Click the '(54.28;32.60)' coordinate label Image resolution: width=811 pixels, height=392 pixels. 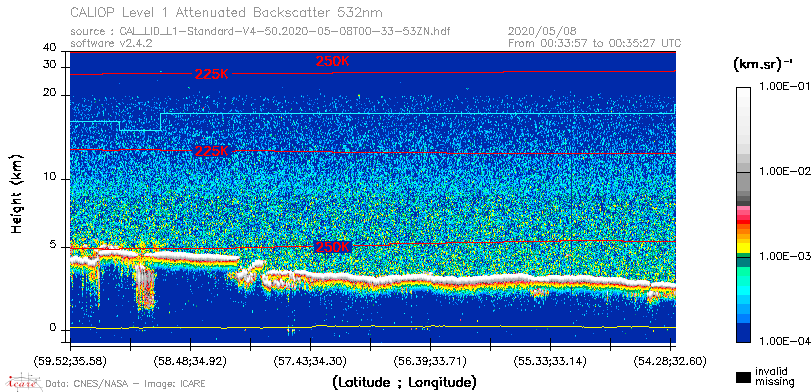pos(670,361)
